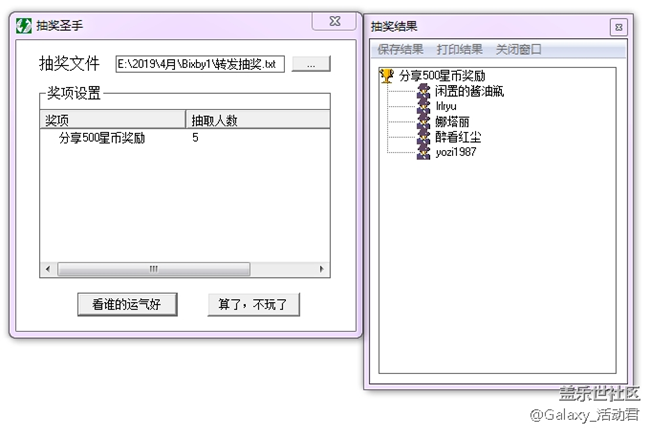Sort by the 奖项 column header
Screen dimensions: 650x438
(x=112, y=120)
